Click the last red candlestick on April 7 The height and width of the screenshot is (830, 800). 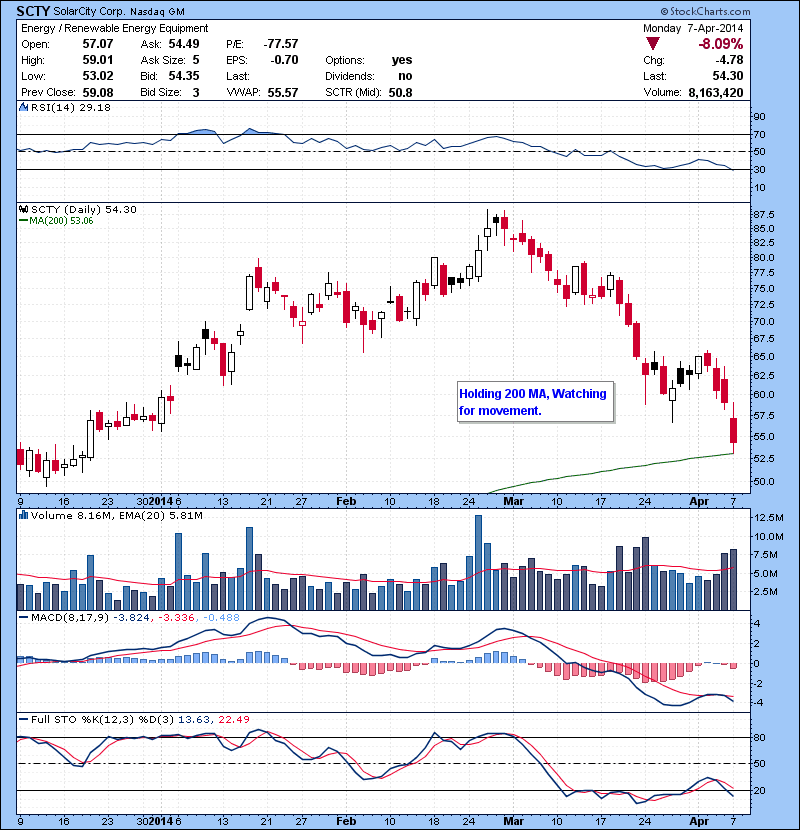(x=733, y=430)
